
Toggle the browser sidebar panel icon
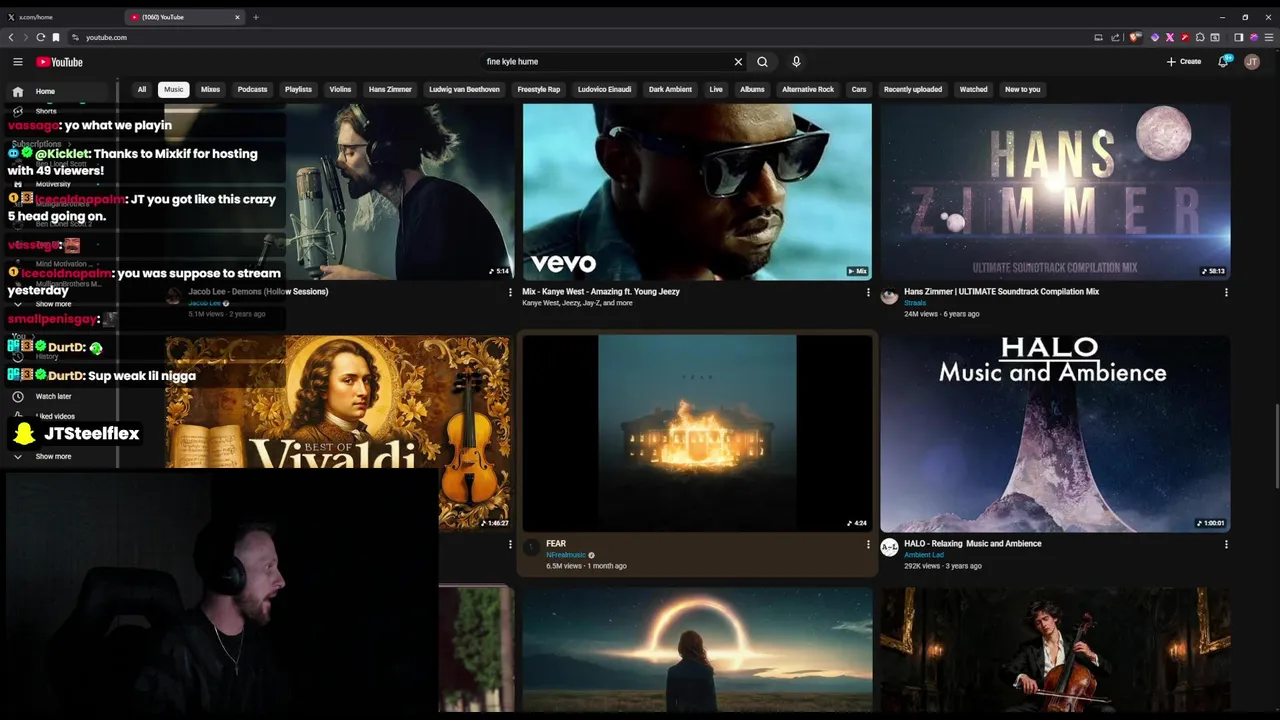(x=1238, y=37)
